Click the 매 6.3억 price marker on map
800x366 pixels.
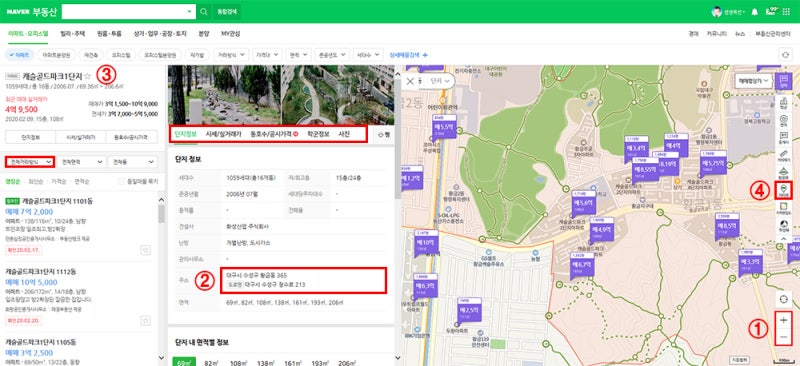point(427,286)
